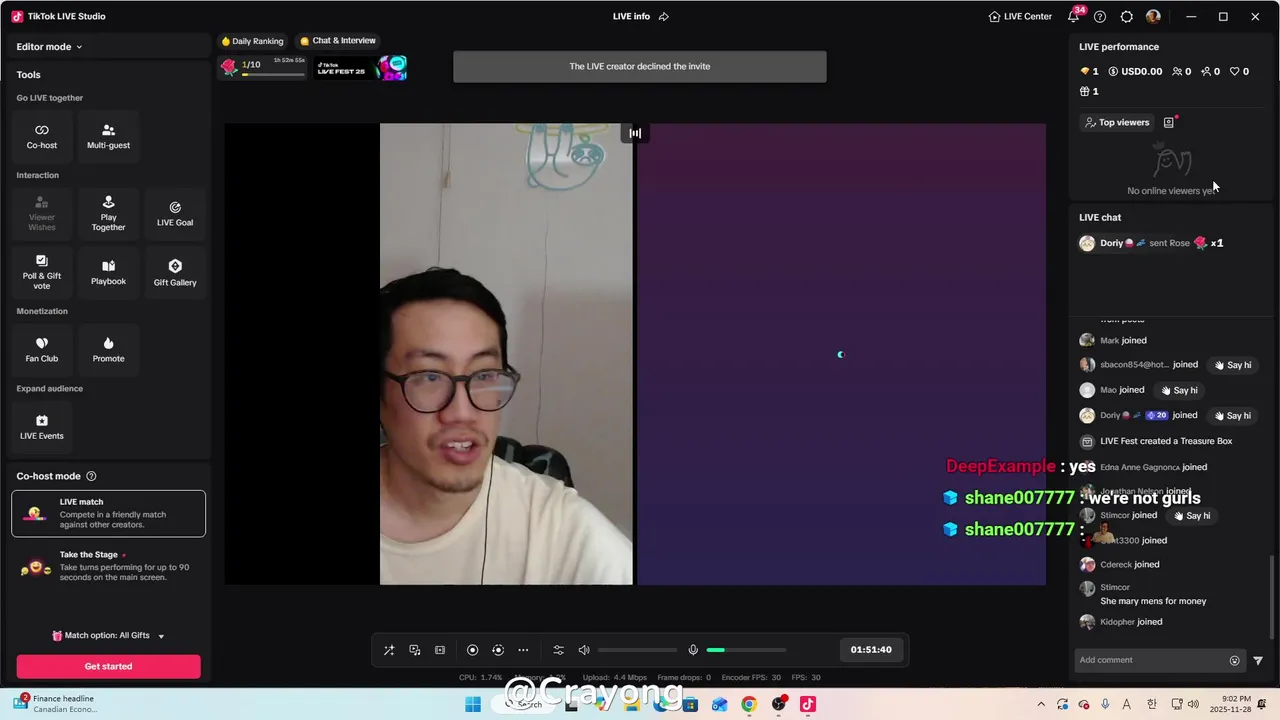Viewport: 1280px width, 720px height.
Task: Open the Promote tool
Action: [x=108, y=350]
